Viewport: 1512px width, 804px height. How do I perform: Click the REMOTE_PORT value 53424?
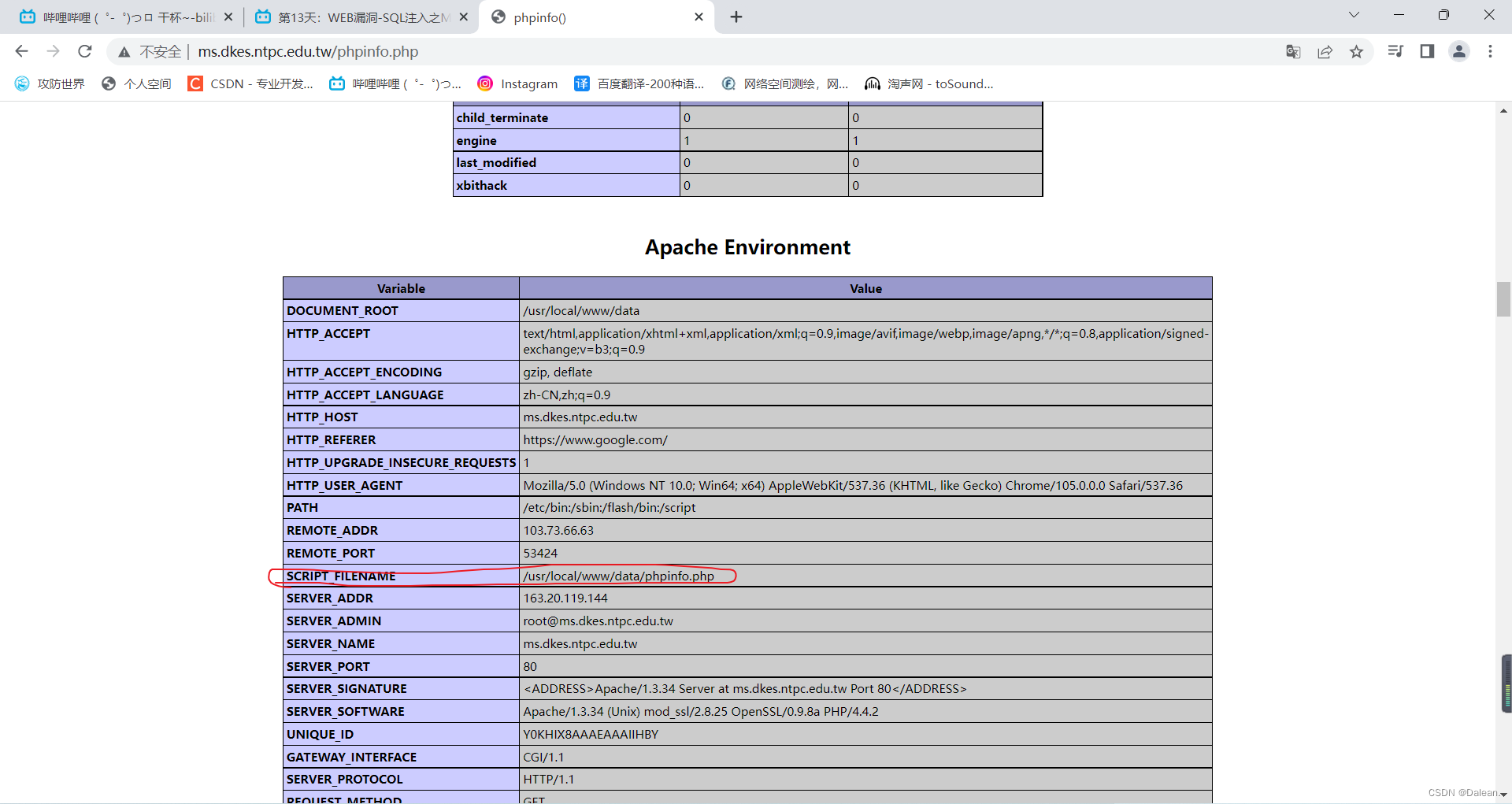point(540,553)
